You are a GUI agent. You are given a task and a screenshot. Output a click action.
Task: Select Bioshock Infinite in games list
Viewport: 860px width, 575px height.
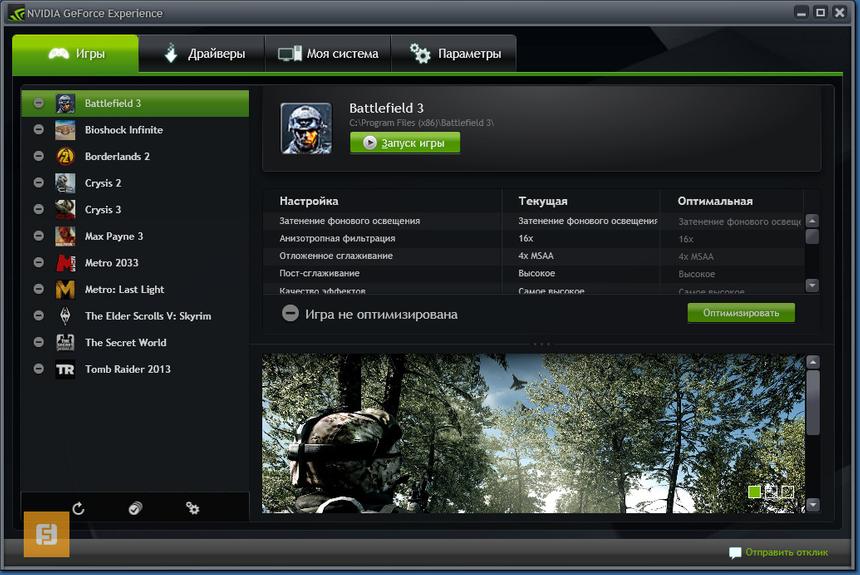pos(135,130)
